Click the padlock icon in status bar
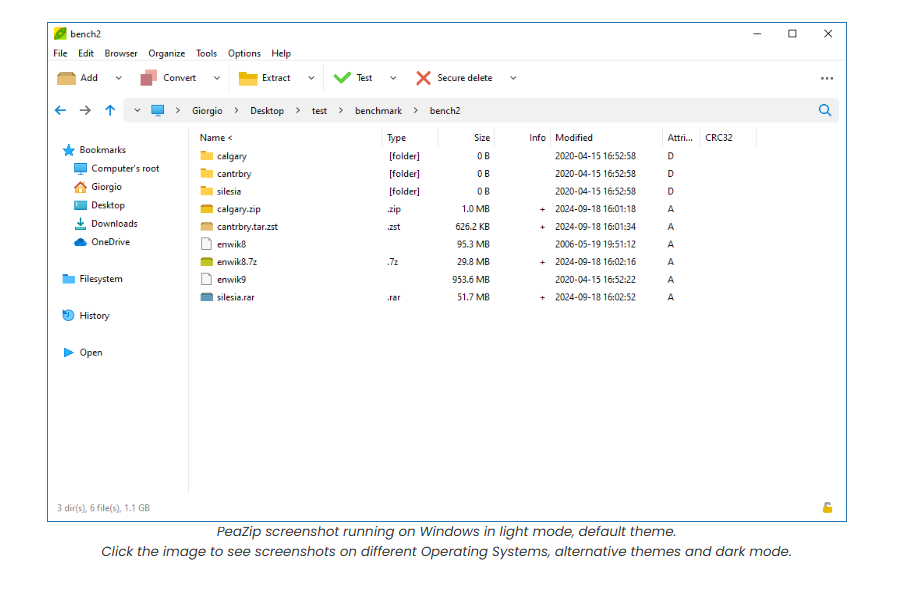 point(828,508)
